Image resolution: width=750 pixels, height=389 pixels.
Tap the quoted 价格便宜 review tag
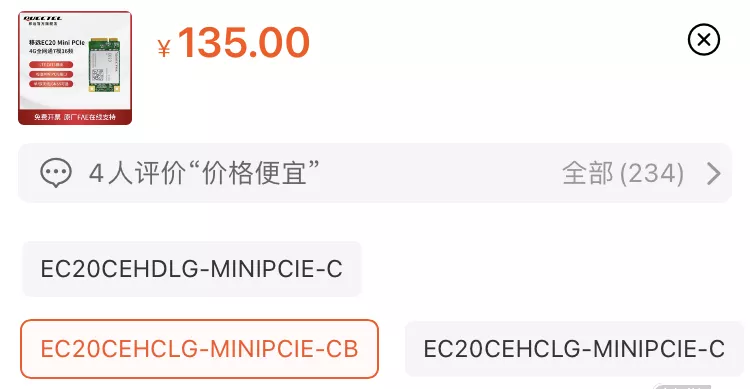coord(254,173)
